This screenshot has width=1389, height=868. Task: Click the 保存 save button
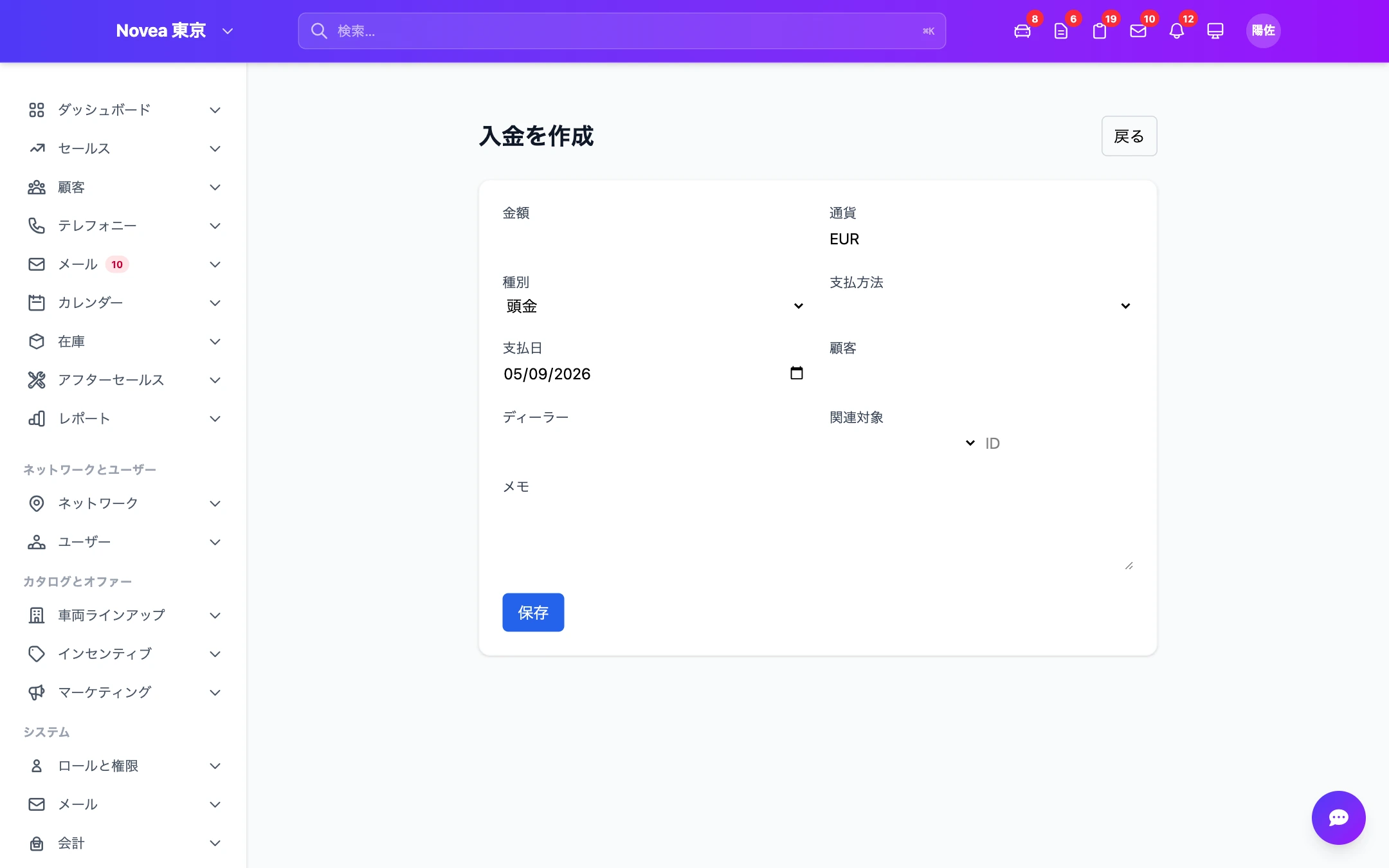tap(533, 612)
